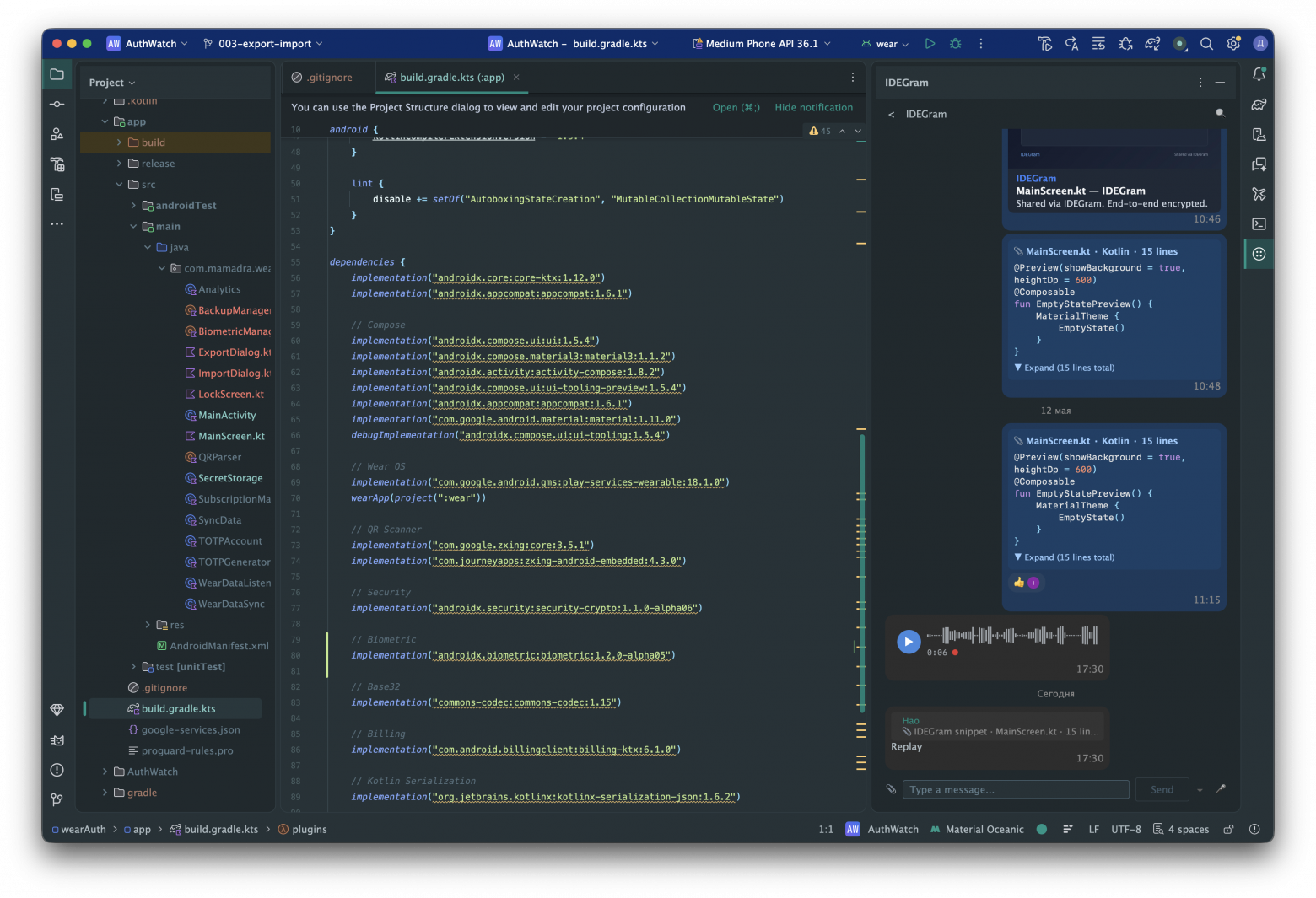1316x898 pixels.
Task: Open Medium Phone API 36.1 device selector
Action: tap(762, 44)
